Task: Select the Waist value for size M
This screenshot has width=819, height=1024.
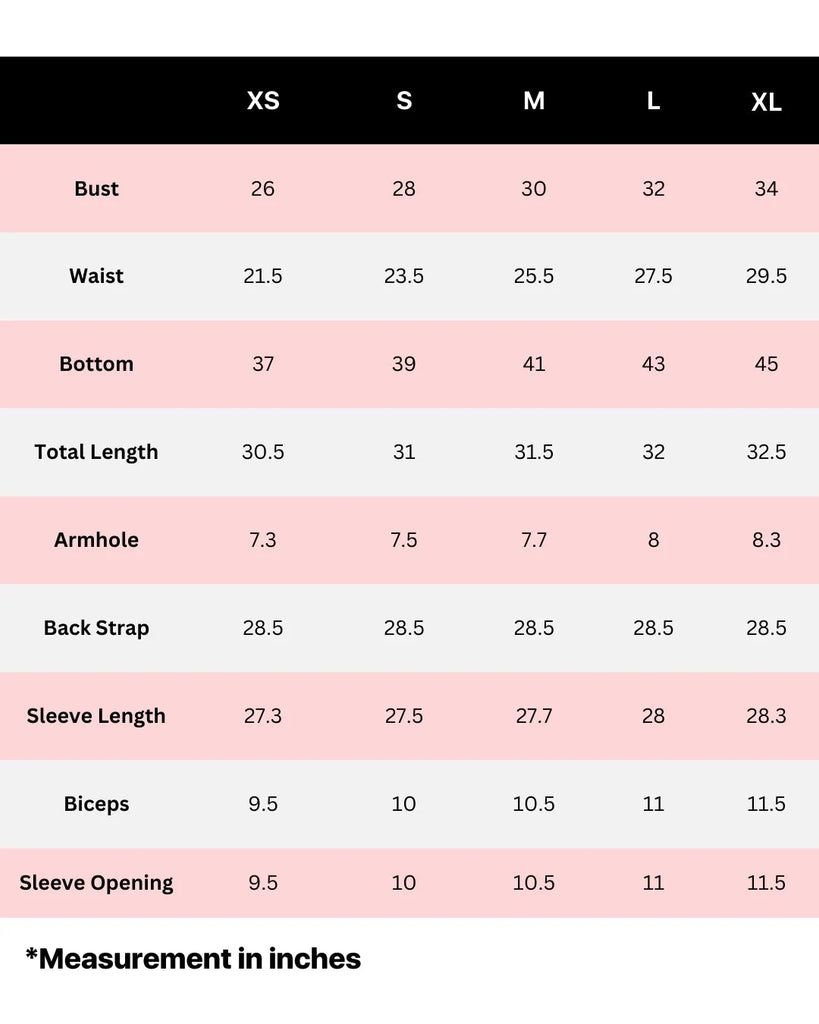Action: pos(534,276)
